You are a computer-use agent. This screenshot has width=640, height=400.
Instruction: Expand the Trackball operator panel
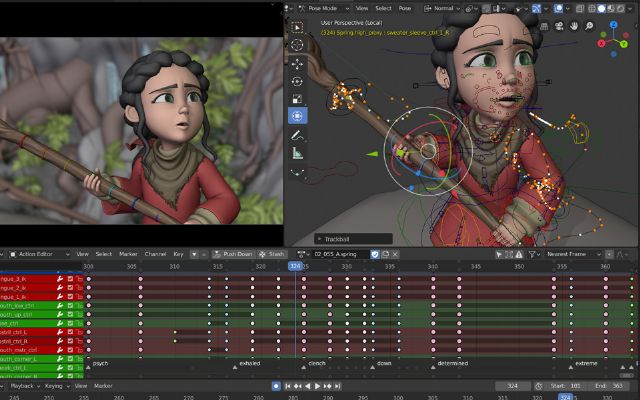tap(353, 239)
